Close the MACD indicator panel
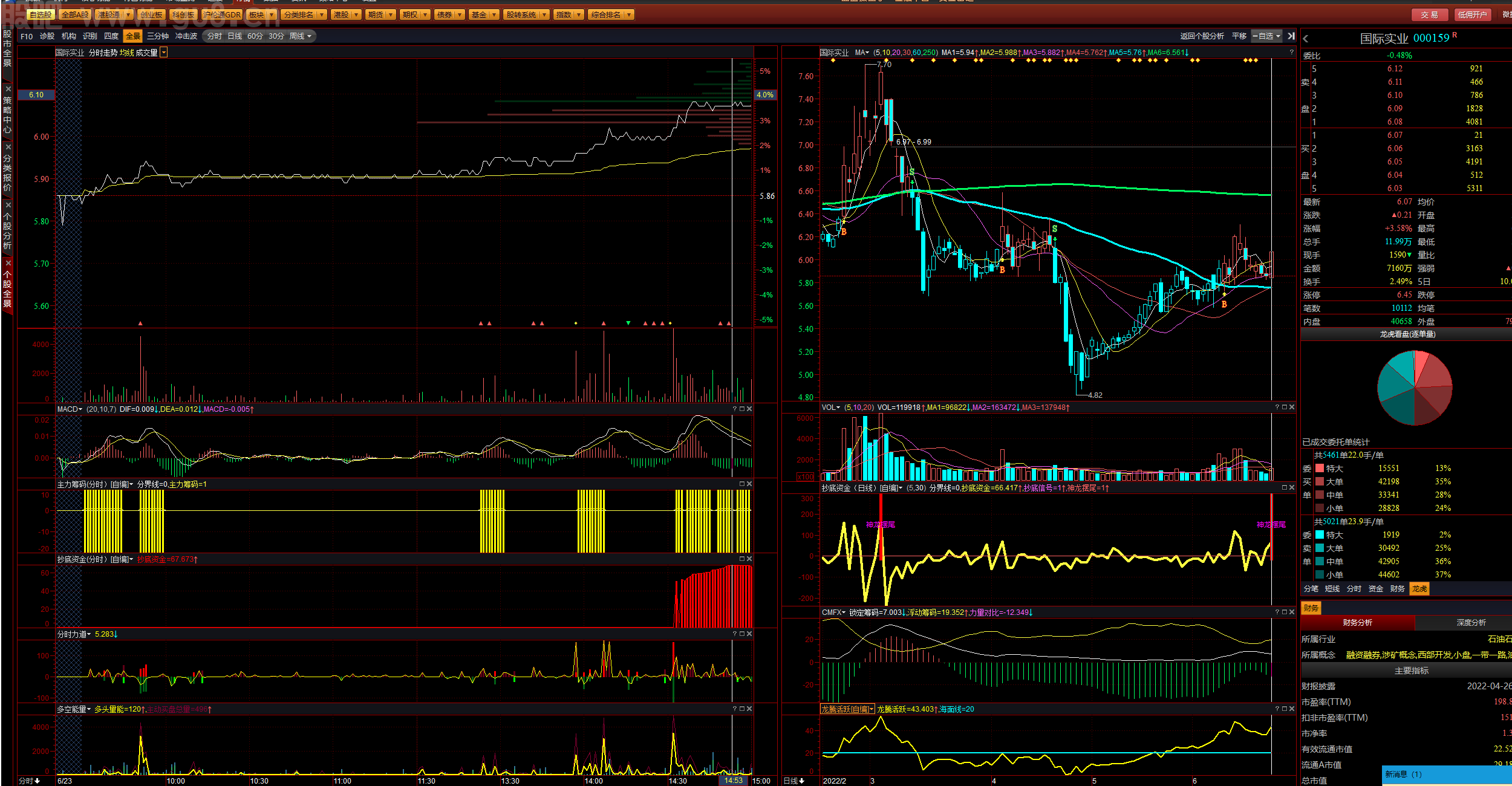This screenshot has height=786, width=1512. (x=749, y=409)
